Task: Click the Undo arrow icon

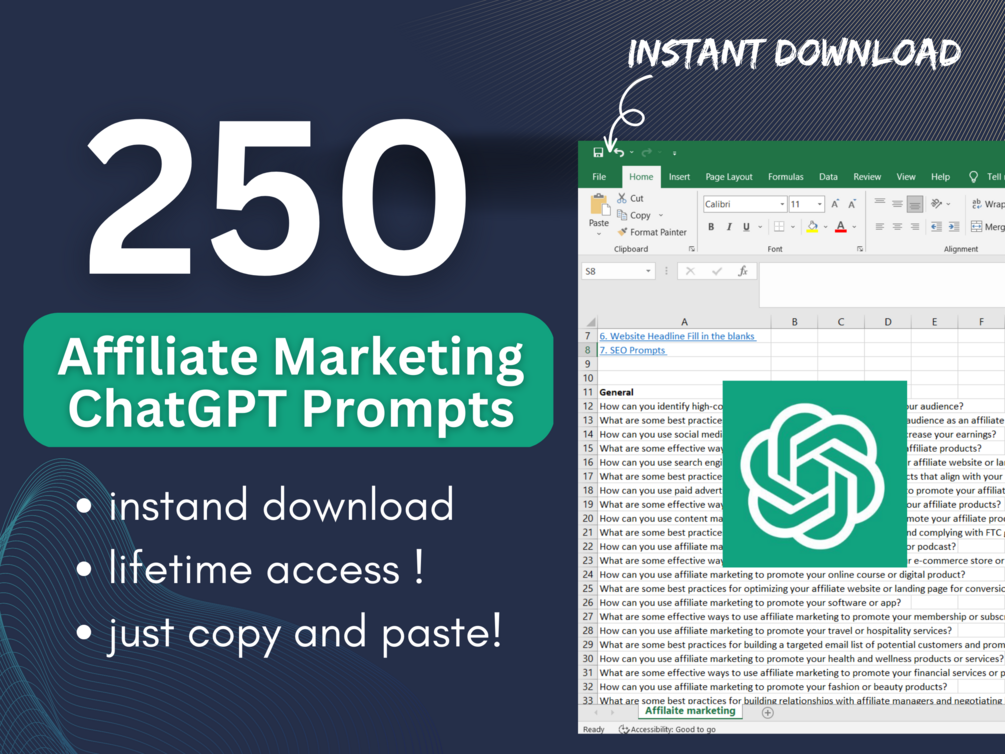Action: 619,152
